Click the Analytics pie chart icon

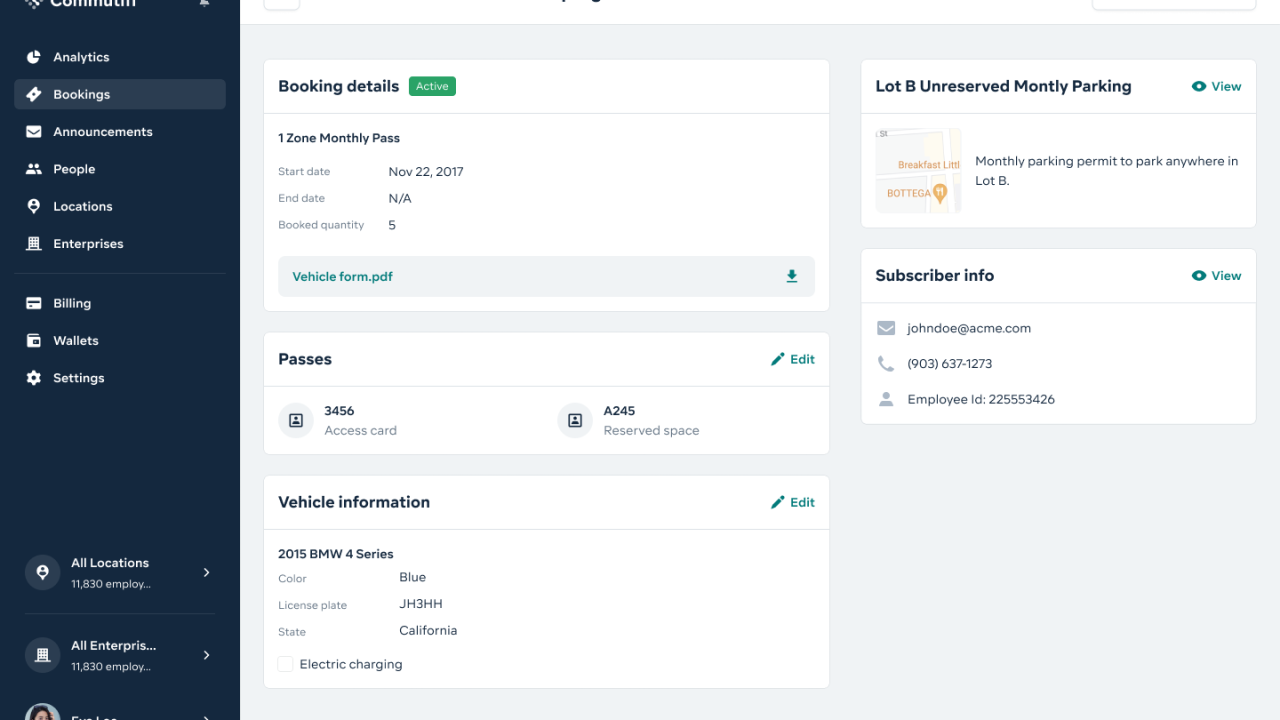34,57
